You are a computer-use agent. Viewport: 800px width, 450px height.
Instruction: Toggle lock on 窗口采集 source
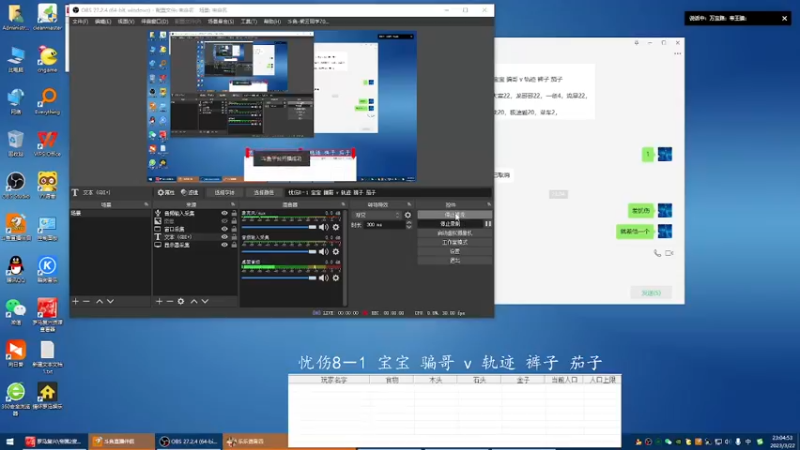click(234, 229)
